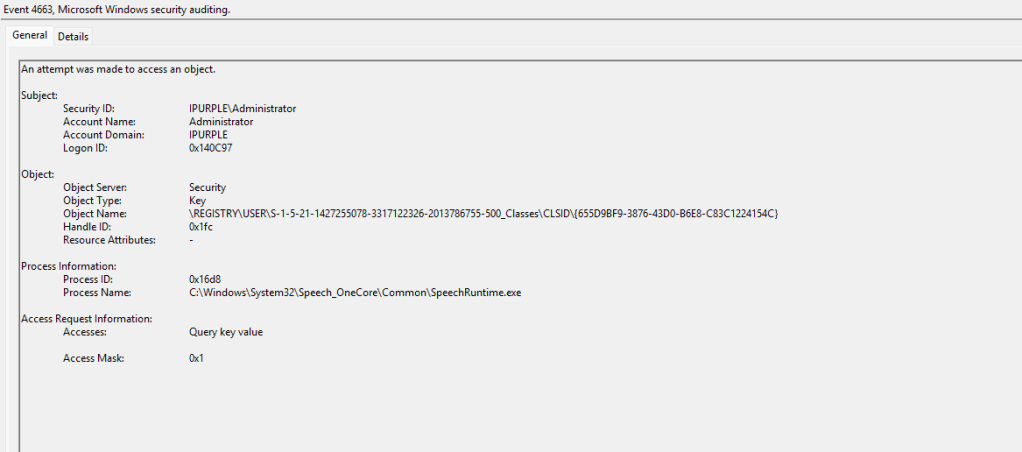
Task: Click the Account Name value Administrator
Action: pyautogui.click(x=221, y=122)
